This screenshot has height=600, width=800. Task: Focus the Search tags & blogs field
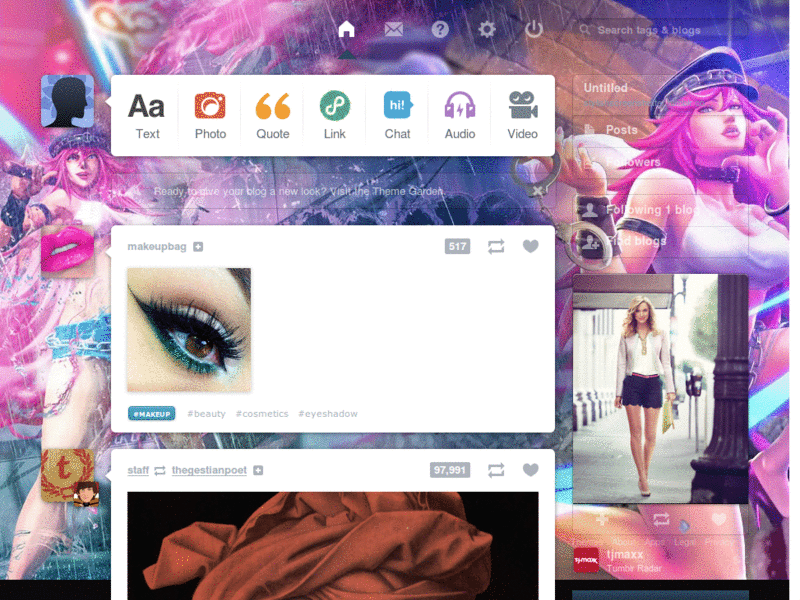tap(662, 30)
